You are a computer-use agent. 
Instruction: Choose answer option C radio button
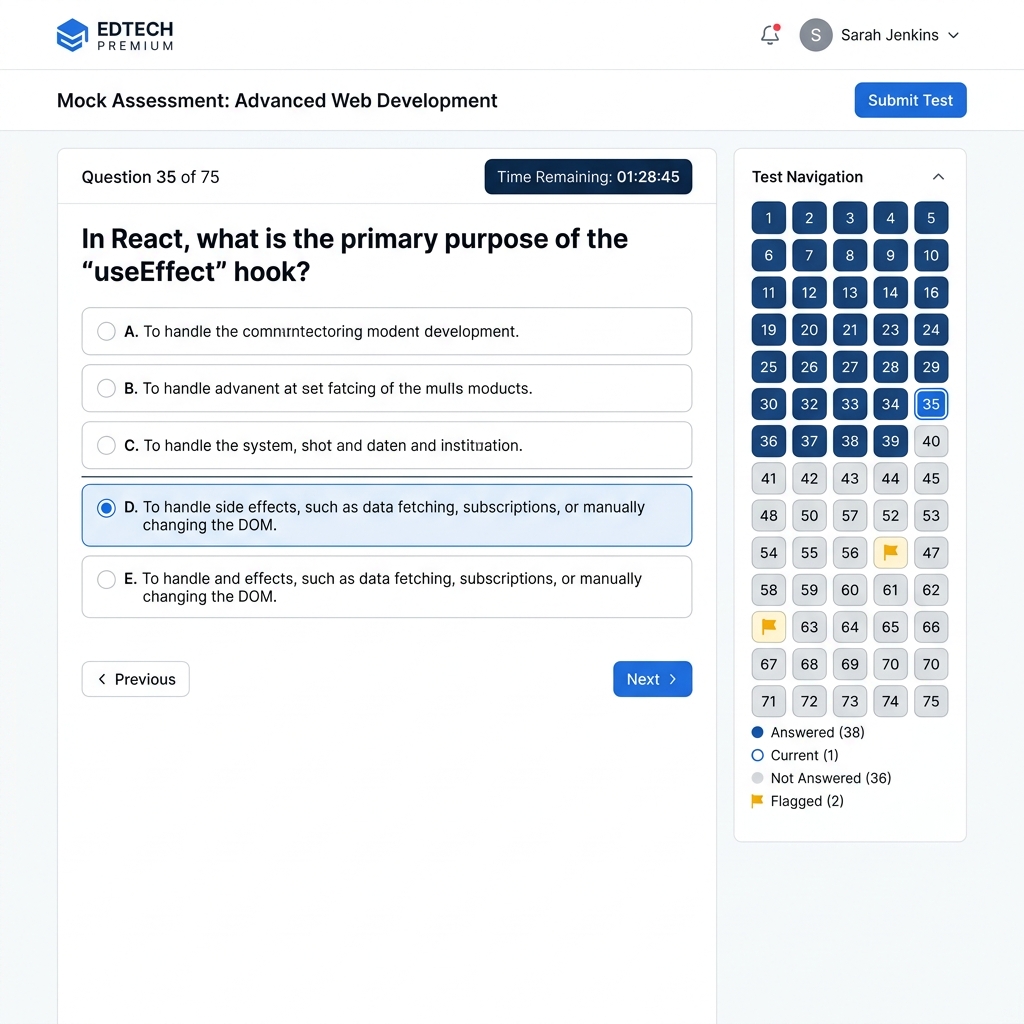[x=106, y=445]
